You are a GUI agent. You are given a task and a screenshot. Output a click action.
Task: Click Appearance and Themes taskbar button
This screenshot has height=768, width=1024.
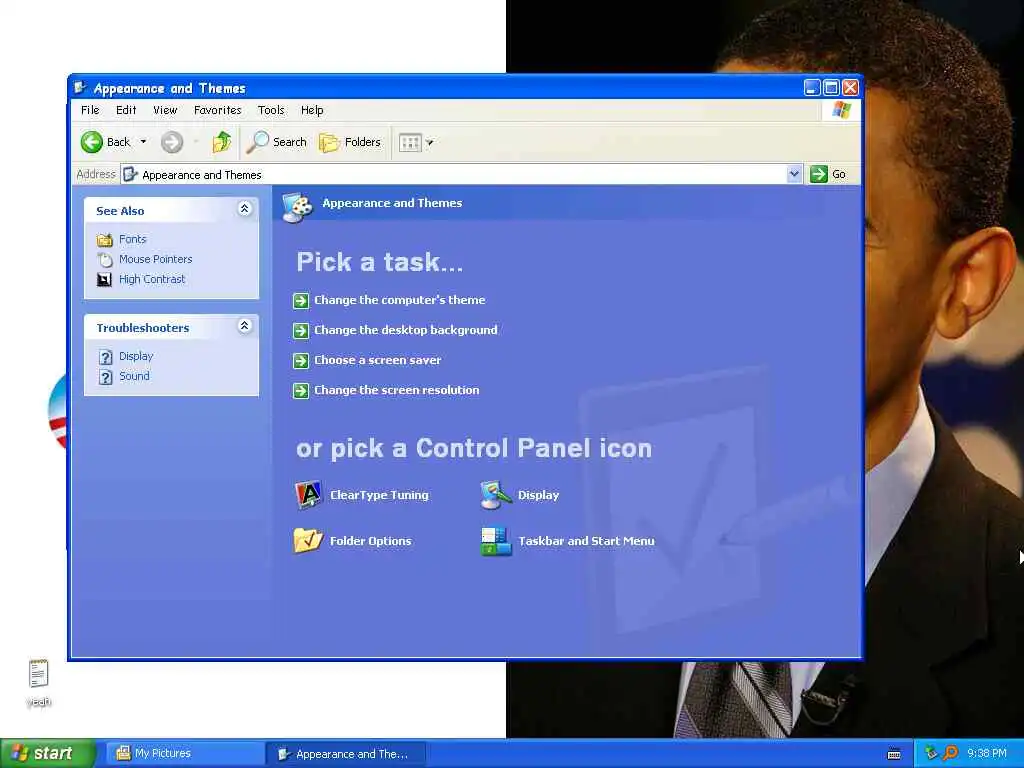(x=347, y=754)
